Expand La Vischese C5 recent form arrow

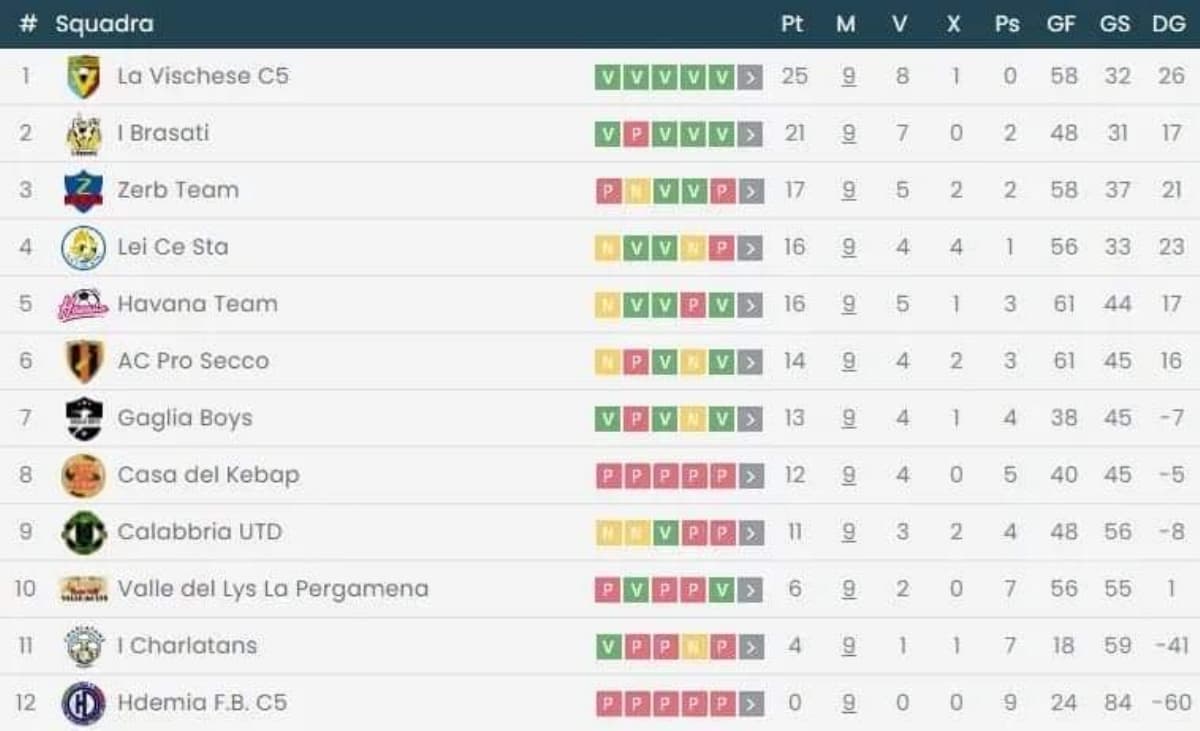[x=751, y=77]
